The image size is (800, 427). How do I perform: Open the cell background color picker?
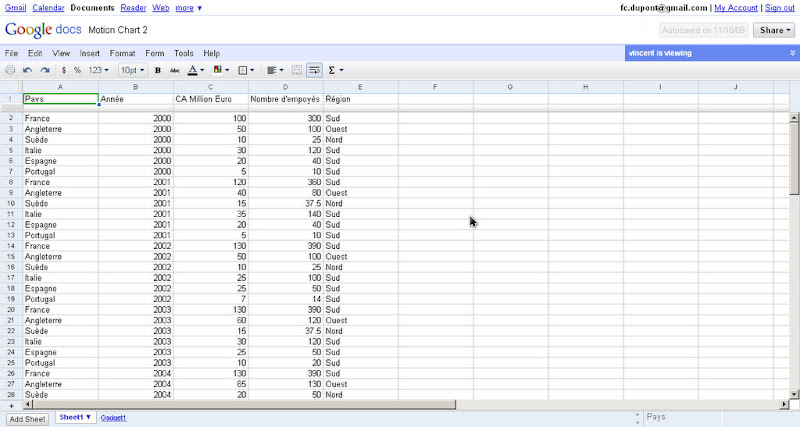[x=221, y=70]
